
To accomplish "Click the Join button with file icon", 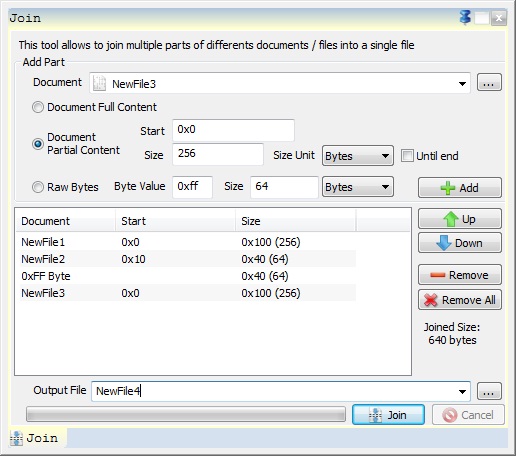I will 388,415.
